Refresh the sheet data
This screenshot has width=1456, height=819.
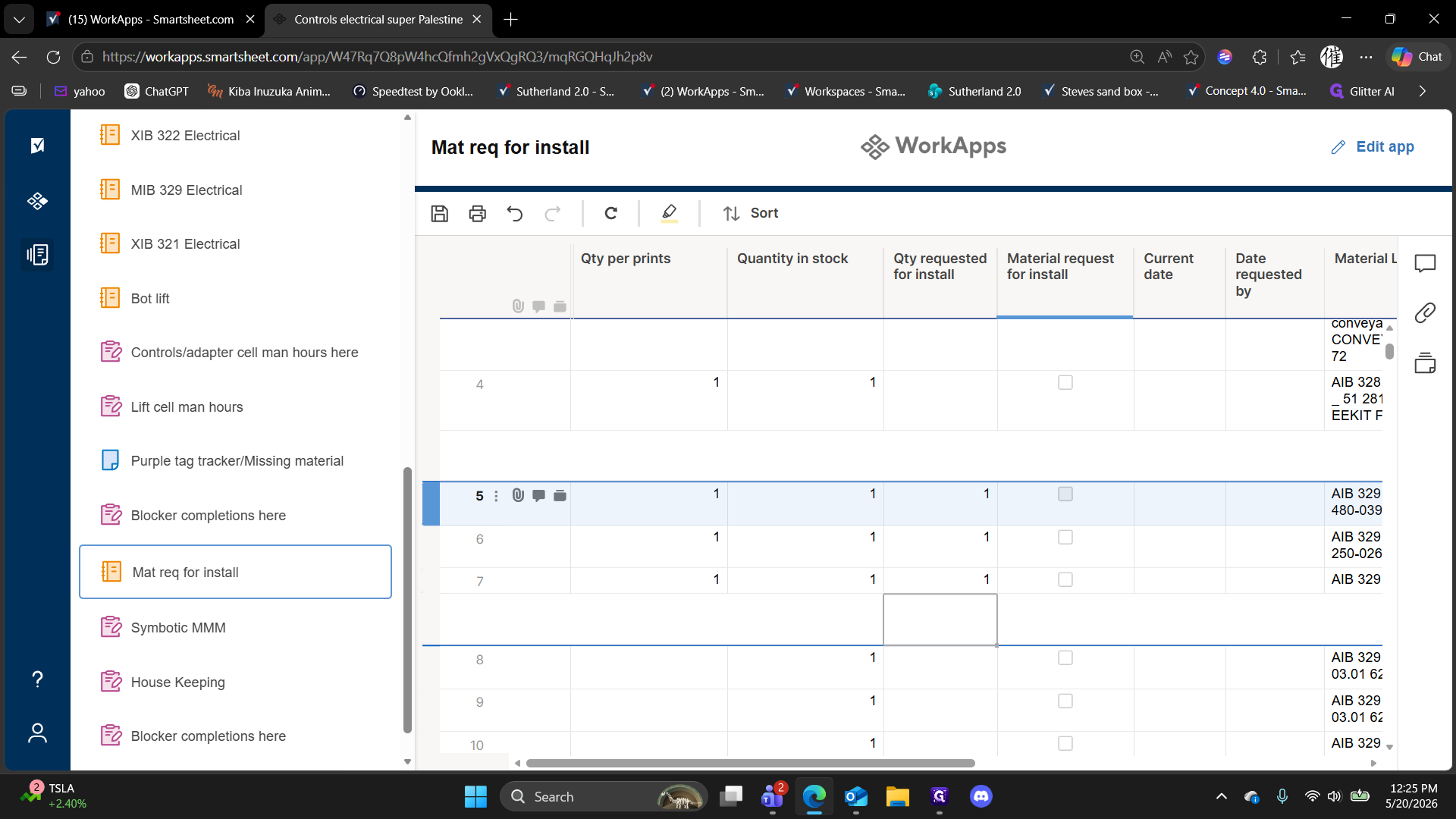(x=611, y=214)
